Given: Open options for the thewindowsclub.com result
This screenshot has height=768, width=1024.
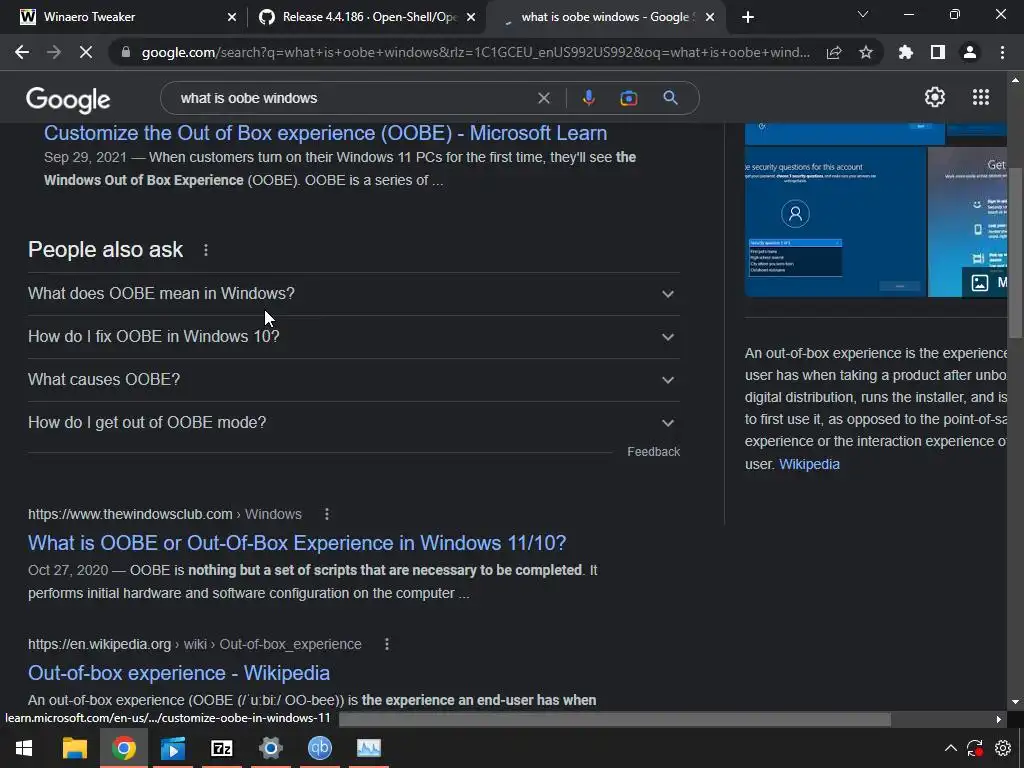Looking at the screenshot, I should click(x=327, y=515).
